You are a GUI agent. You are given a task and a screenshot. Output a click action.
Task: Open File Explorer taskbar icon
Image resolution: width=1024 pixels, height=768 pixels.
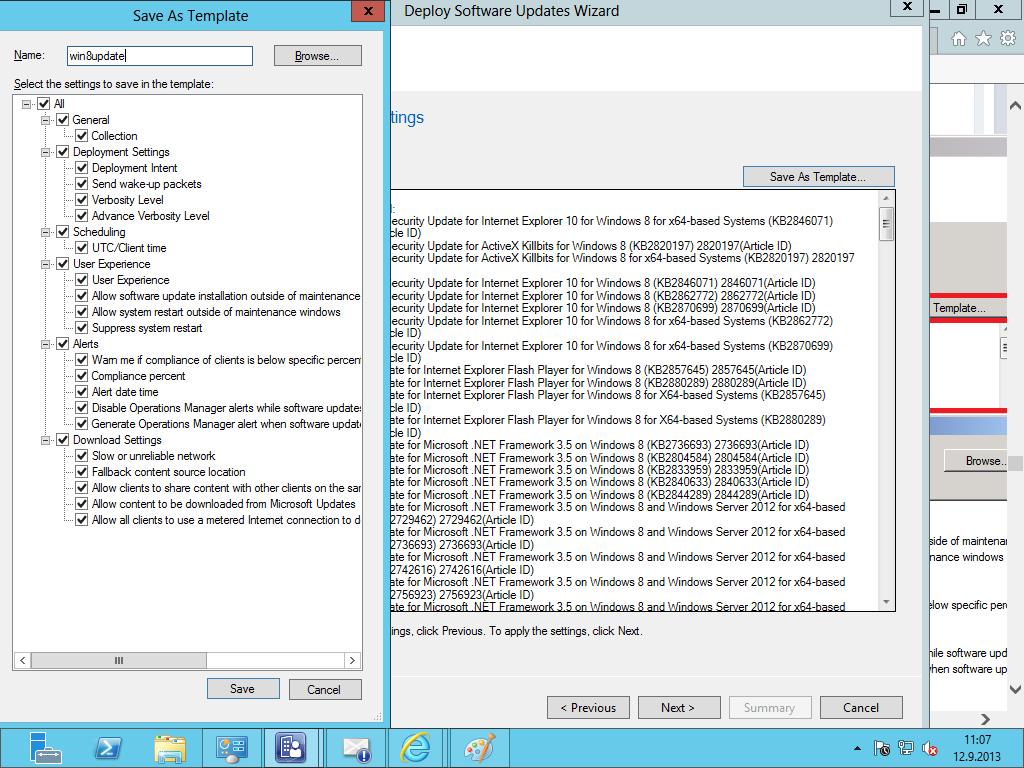[170, 748]
